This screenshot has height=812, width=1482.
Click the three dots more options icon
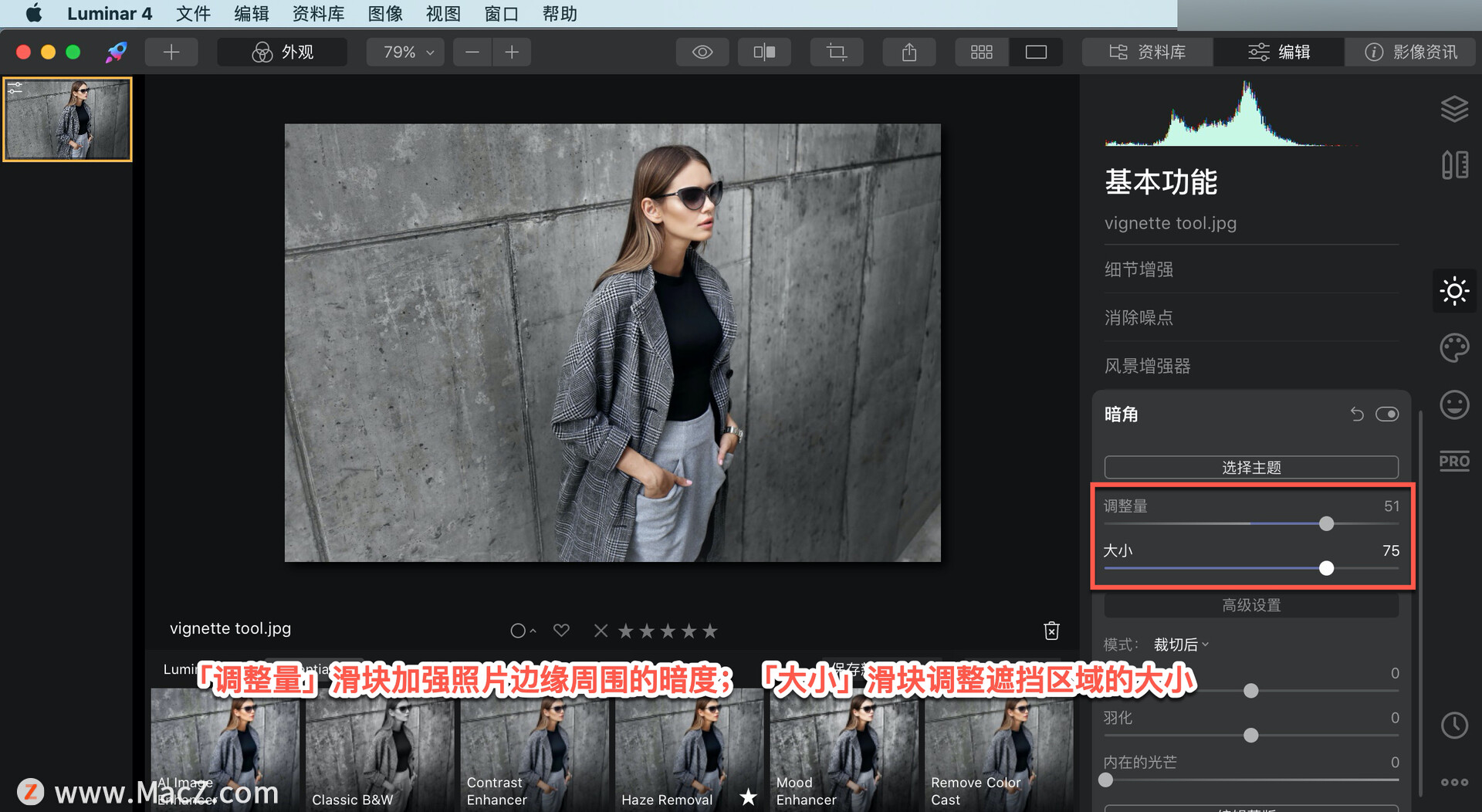[1454, 782]
